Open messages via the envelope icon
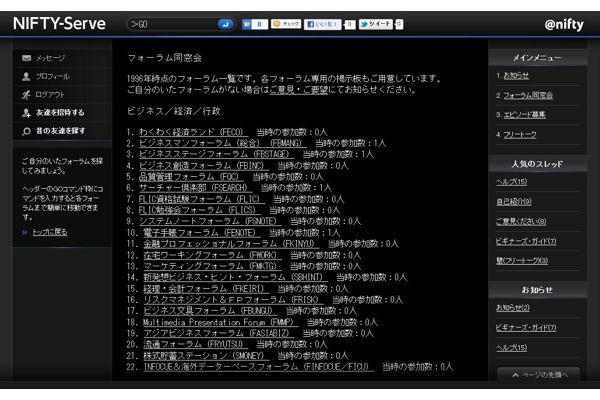Image resolution: width=600 pixels, height=400 pixels. (27, 59)
